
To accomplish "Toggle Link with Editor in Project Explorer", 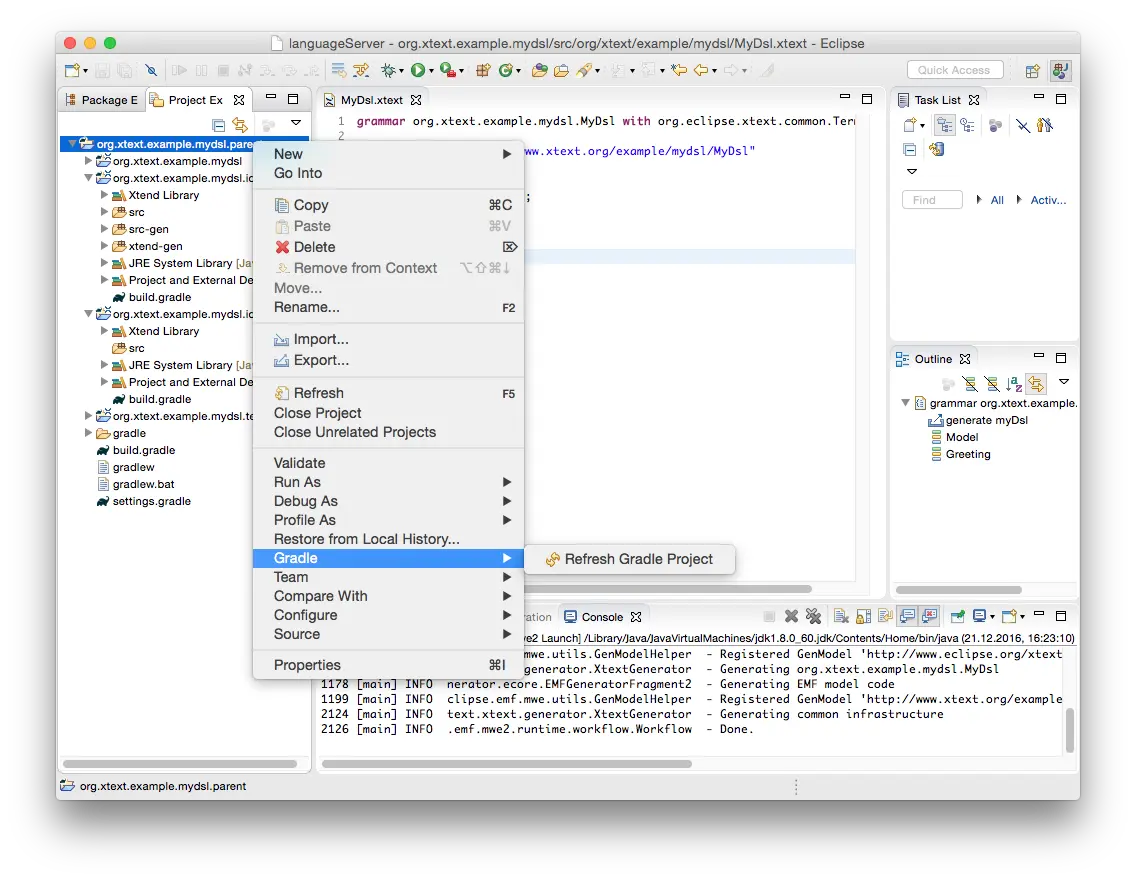I will click(x=240, y=125).
